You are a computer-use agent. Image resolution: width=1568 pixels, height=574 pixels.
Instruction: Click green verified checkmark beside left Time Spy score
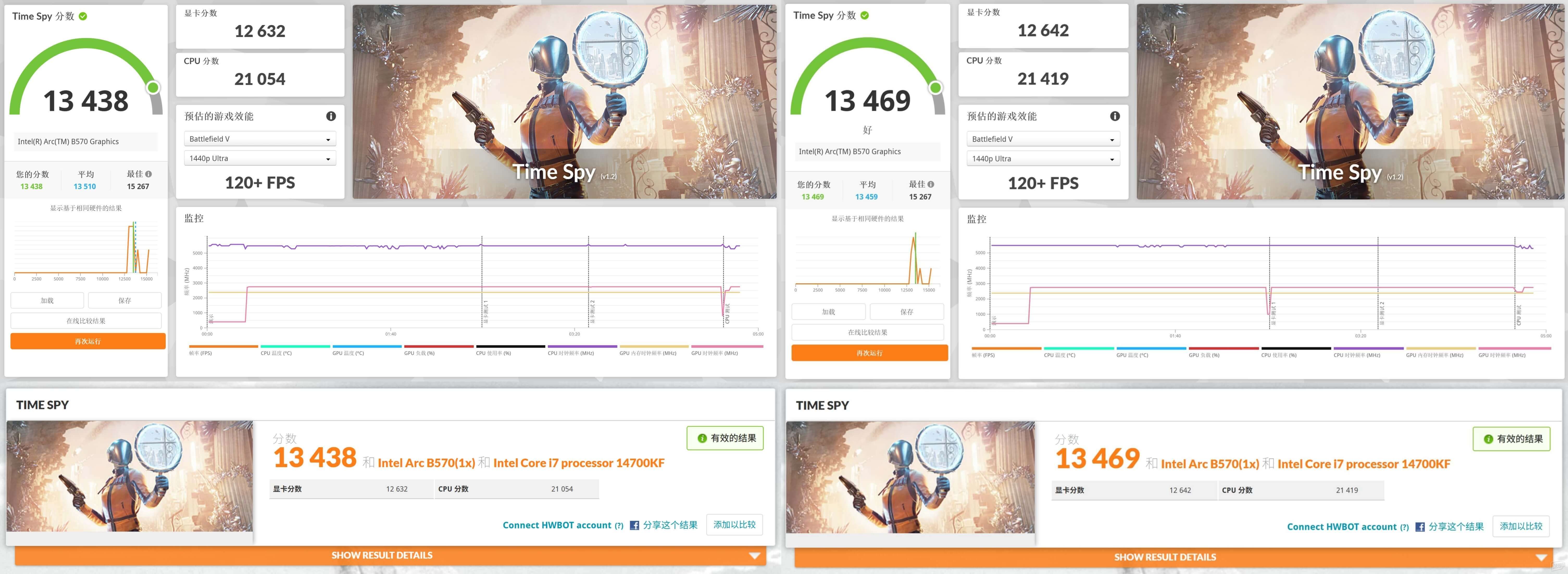83,16
